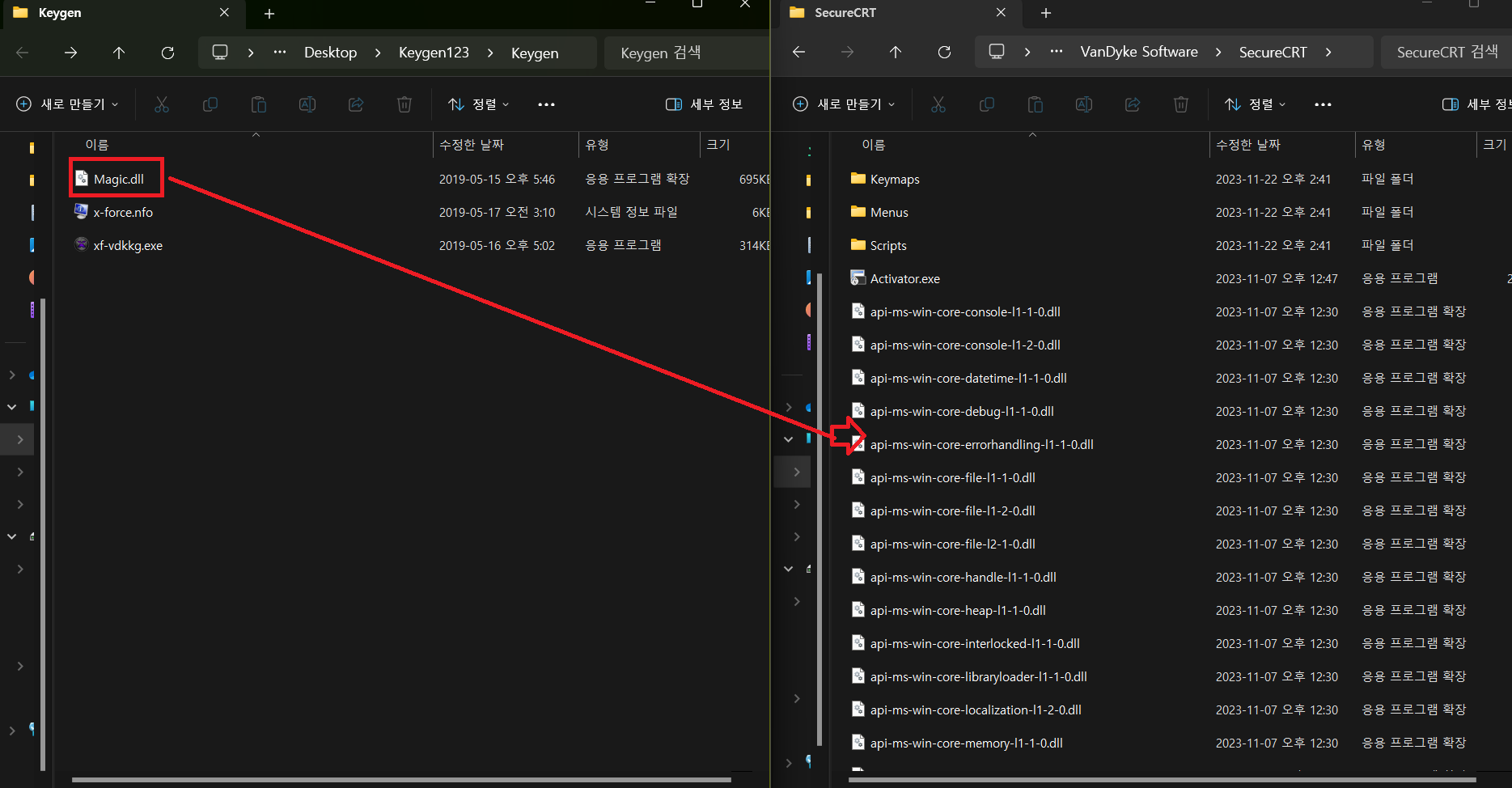This screenshot has width=1512, height=788.
Task: Click Keygen123 in breadcrumb path
Action: click(x=434, y=53)
